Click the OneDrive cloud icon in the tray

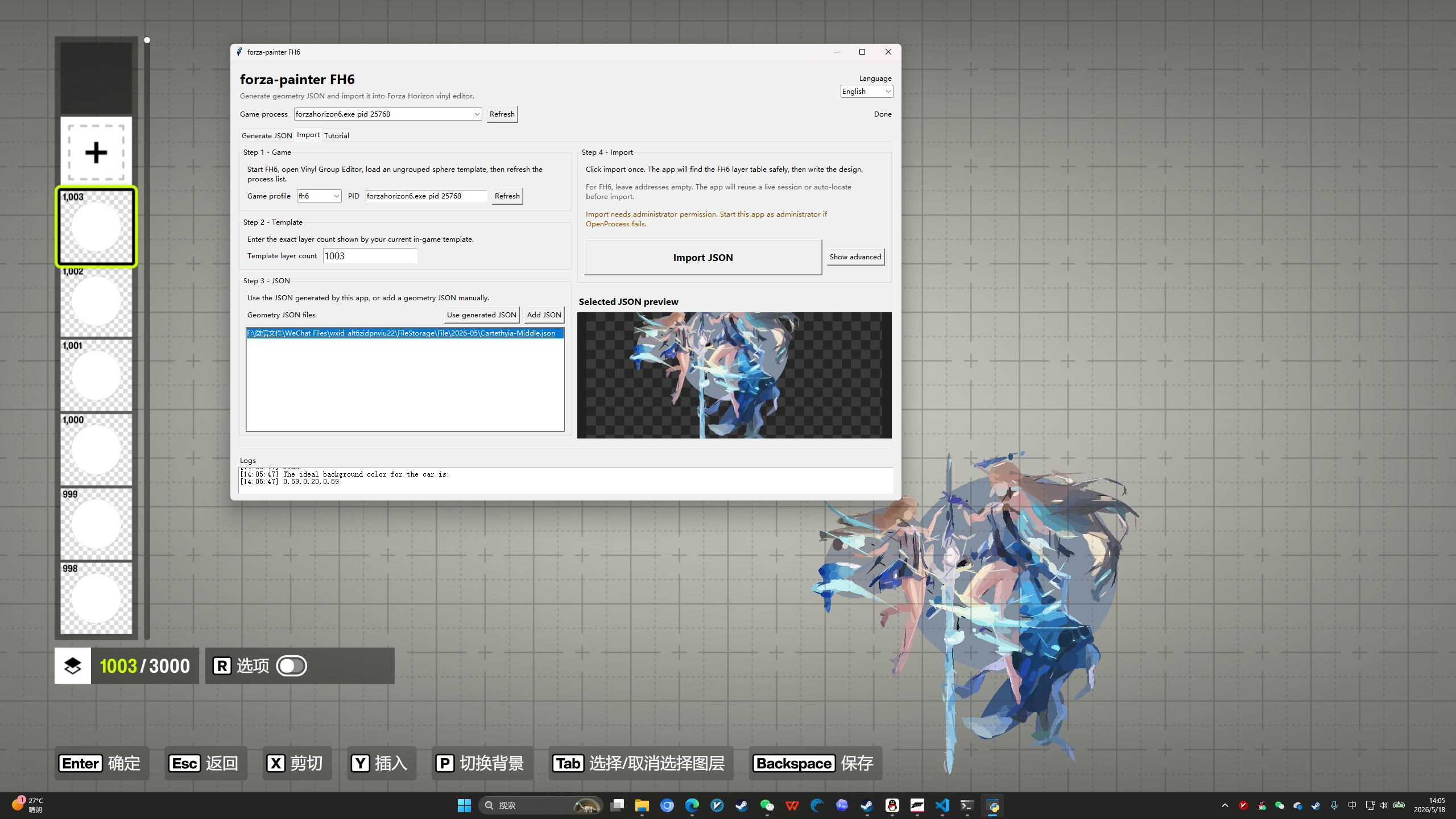coord(1297,805)
